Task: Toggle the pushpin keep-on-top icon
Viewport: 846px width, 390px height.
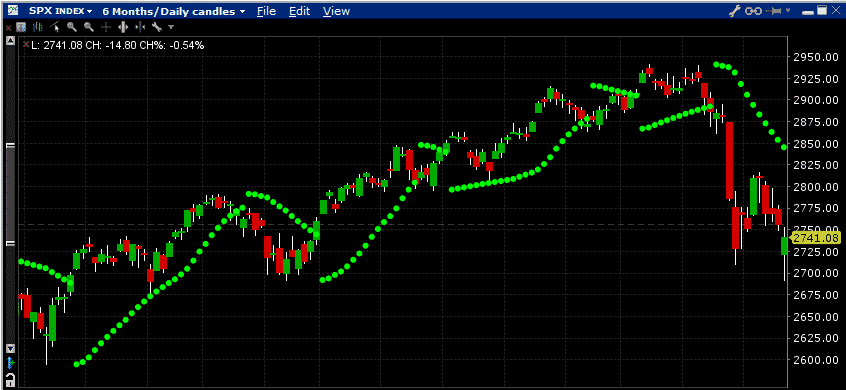Action: click(x=774, y=10)
